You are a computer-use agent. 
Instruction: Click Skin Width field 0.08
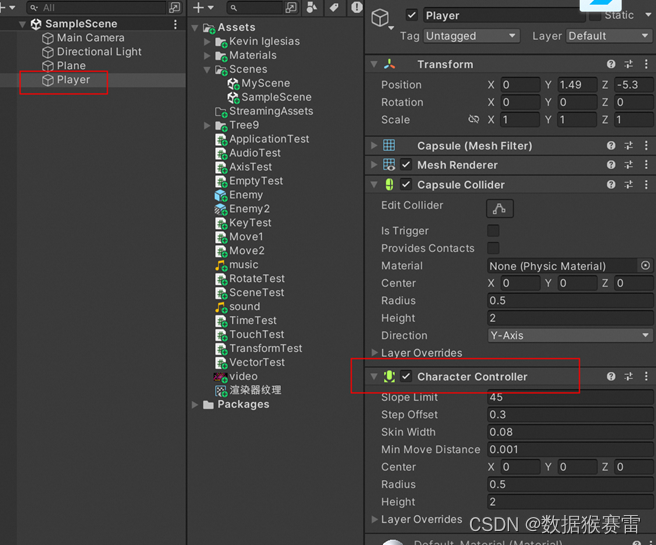570,432
